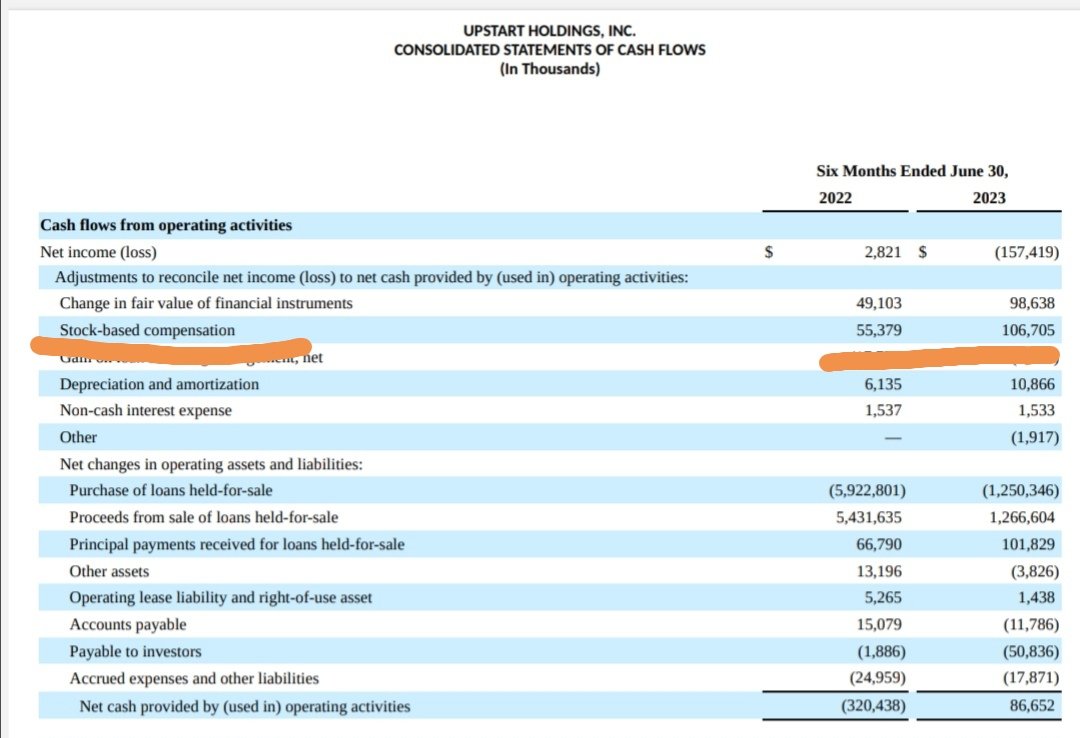Select depreciation value 6,135

(x=882, y=385)
